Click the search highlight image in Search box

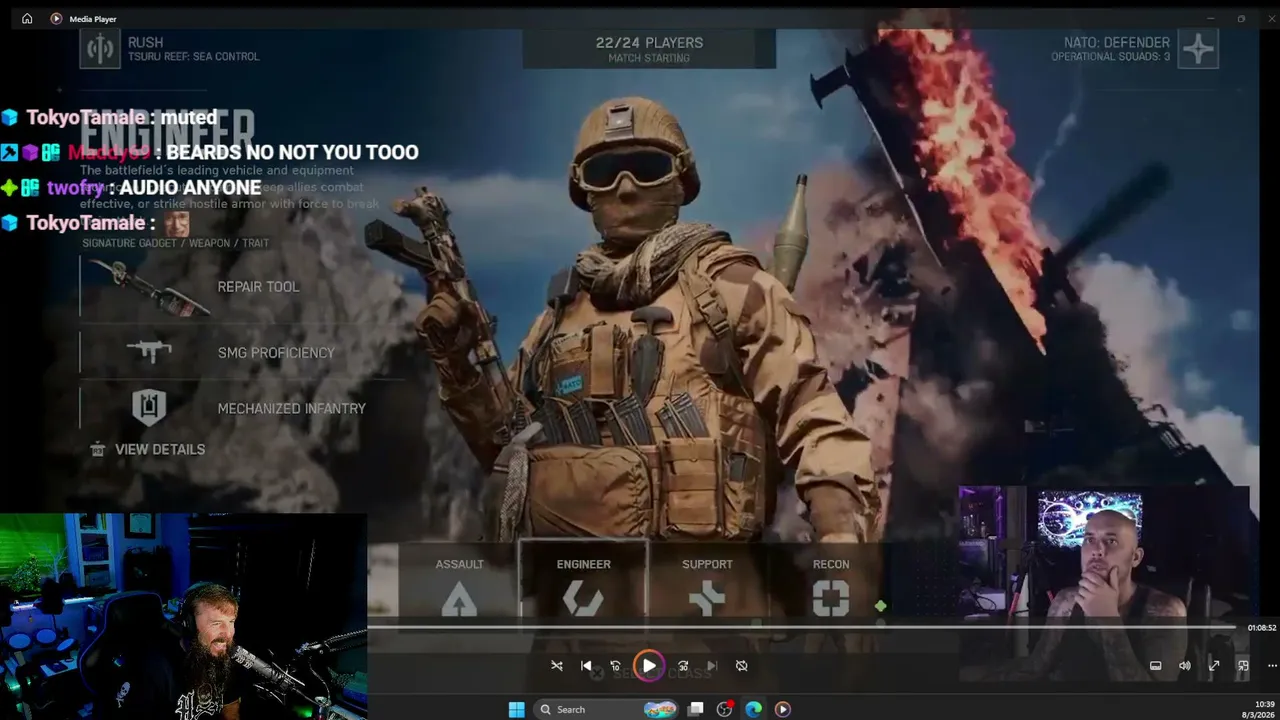tap(660, 709)
